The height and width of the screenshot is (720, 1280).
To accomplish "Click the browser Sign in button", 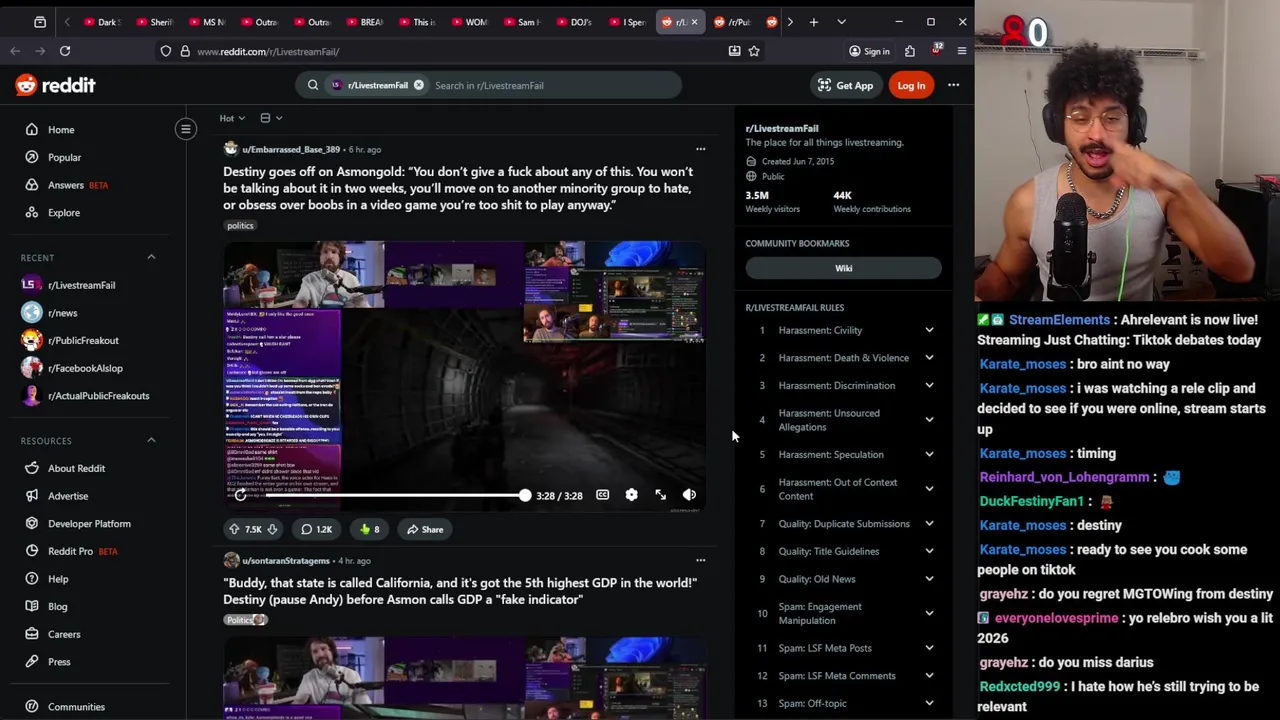I will tap(869, 51).
